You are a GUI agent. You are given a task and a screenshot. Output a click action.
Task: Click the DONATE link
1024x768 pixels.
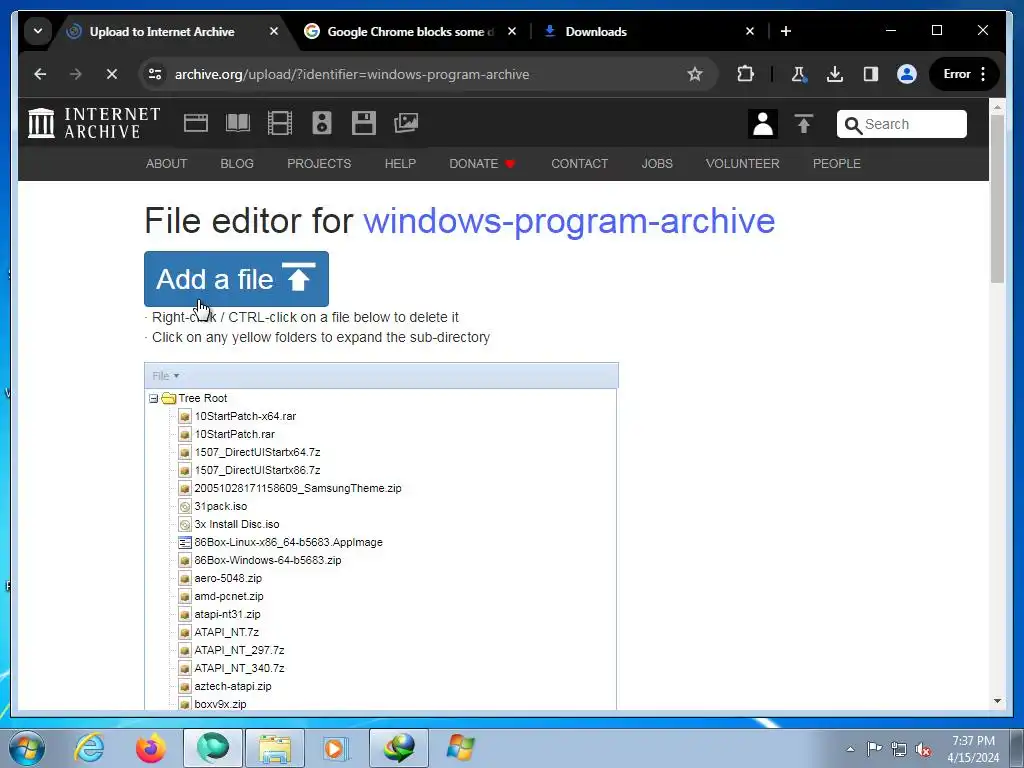[x=482, y=164]
